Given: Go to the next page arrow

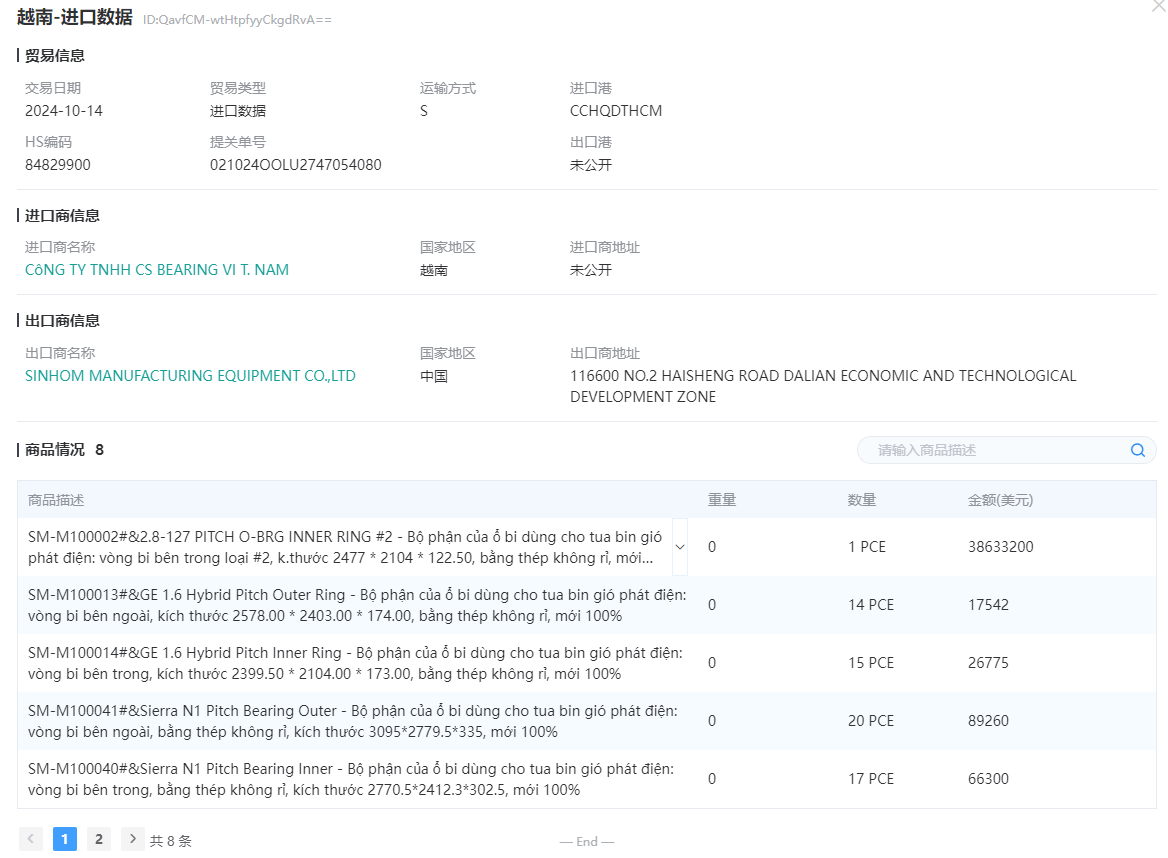Looking at the screenshot, I should click(x=132, y=839).
